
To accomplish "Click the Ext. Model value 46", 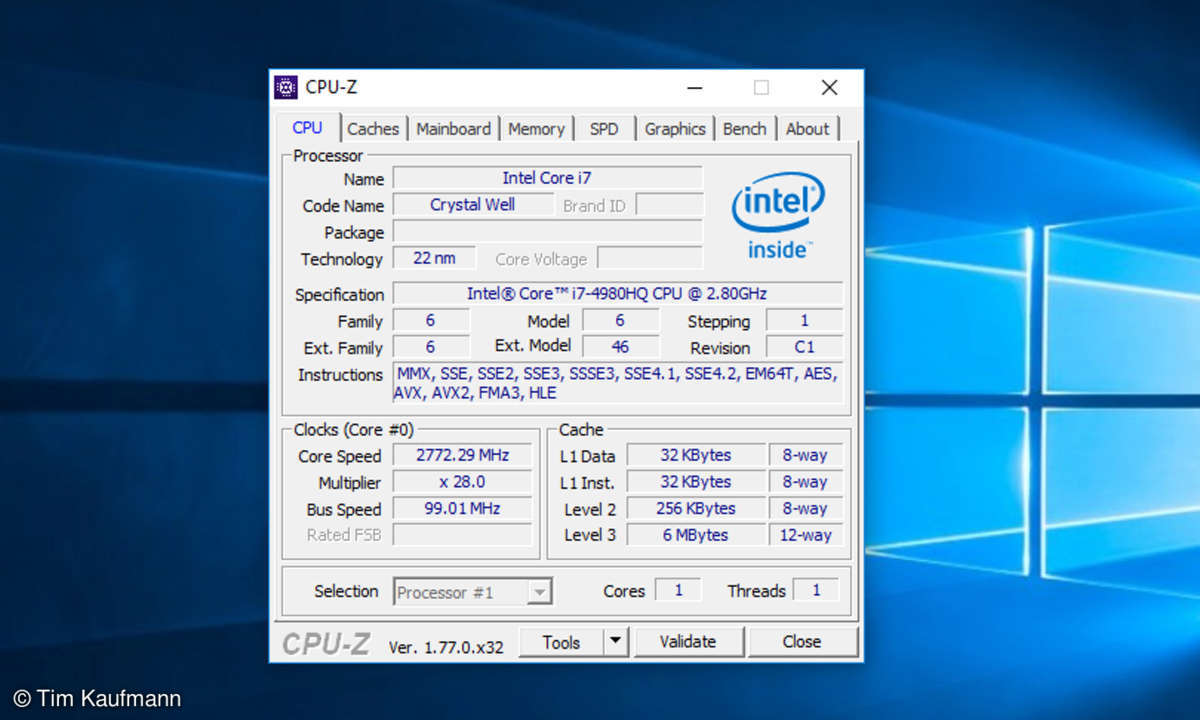I will 620,347.
